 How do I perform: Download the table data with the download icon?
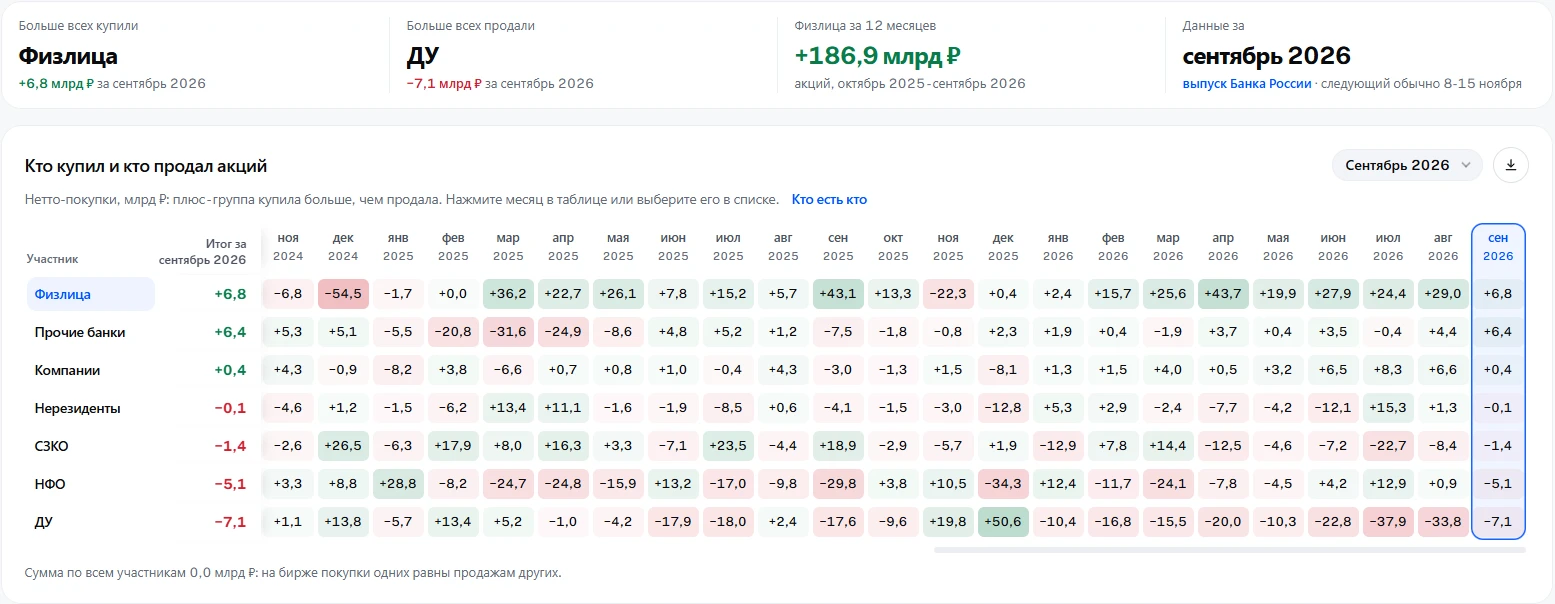[1510, 165]
